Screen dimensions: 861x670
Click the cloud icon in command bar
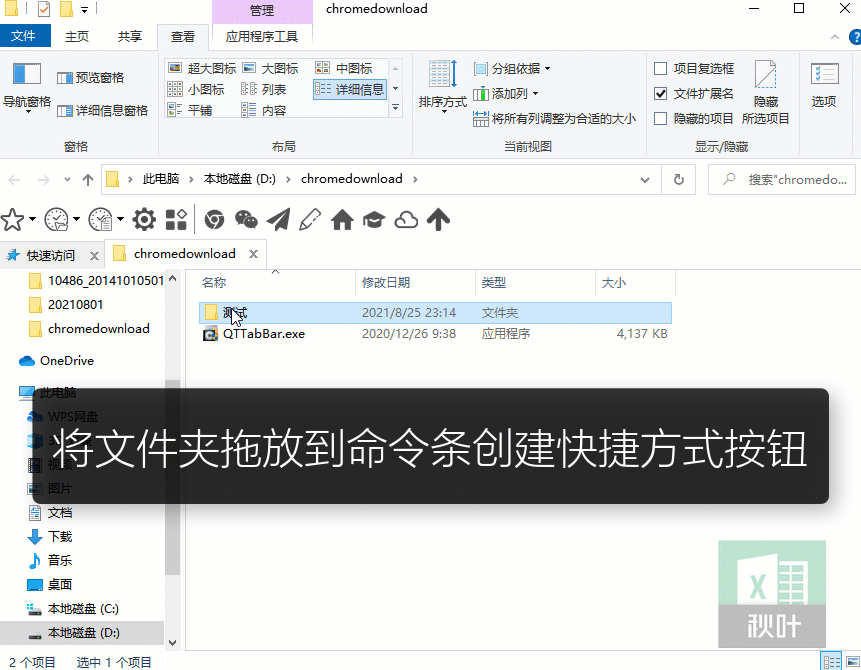click(x=406, y=220)
